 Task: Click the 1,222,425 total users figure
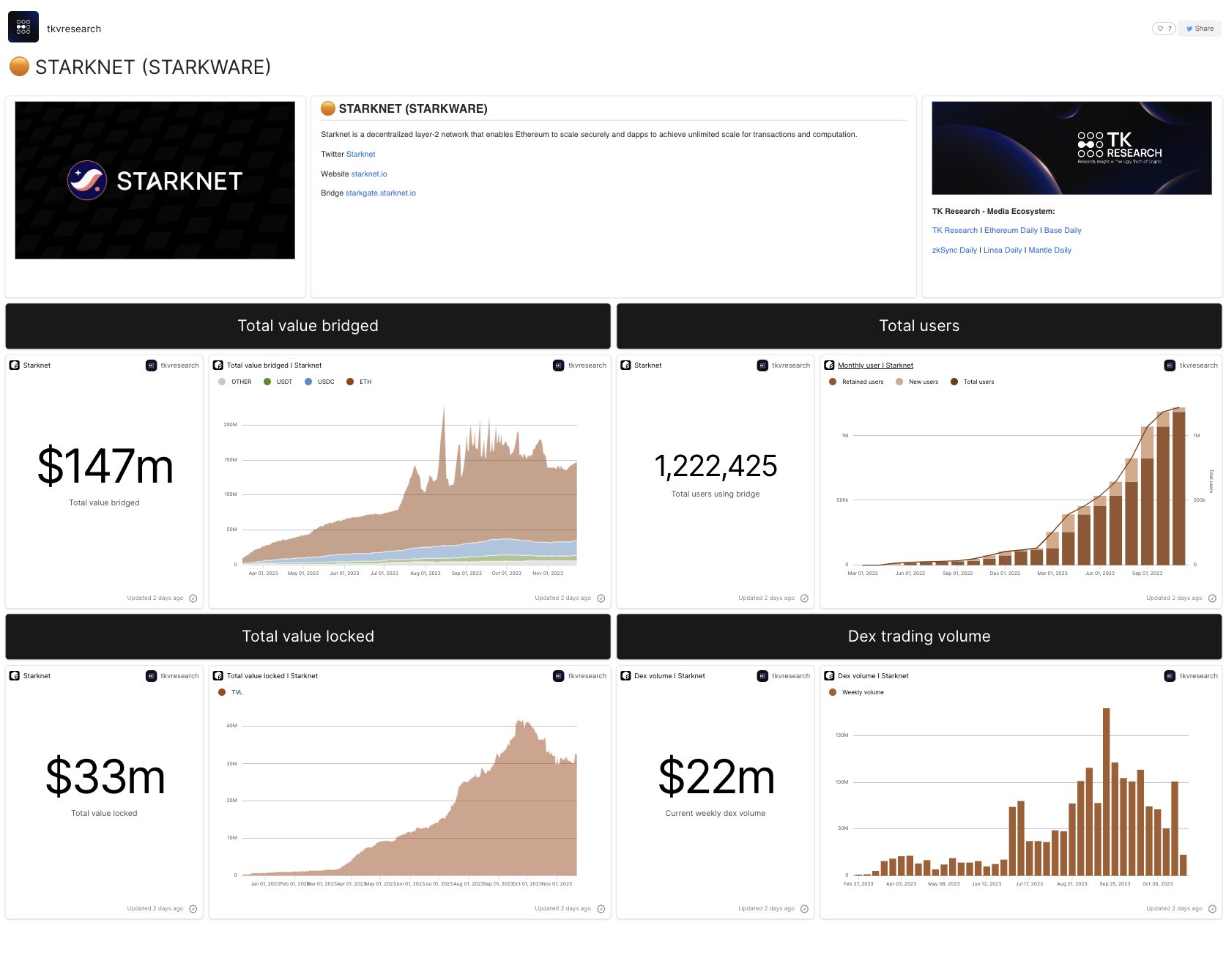[x=716, y=466]
